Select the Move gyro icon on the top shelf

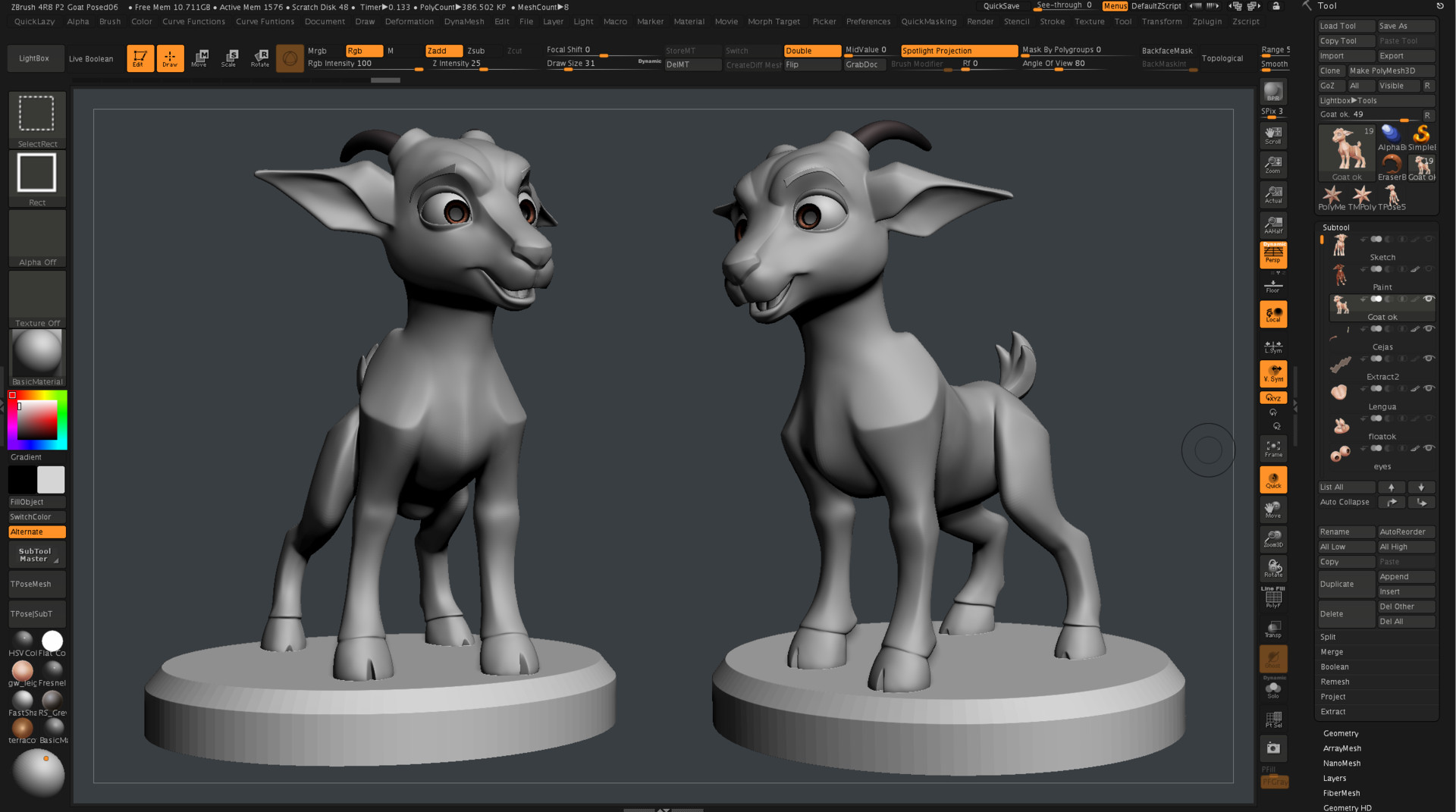point(201,56)
